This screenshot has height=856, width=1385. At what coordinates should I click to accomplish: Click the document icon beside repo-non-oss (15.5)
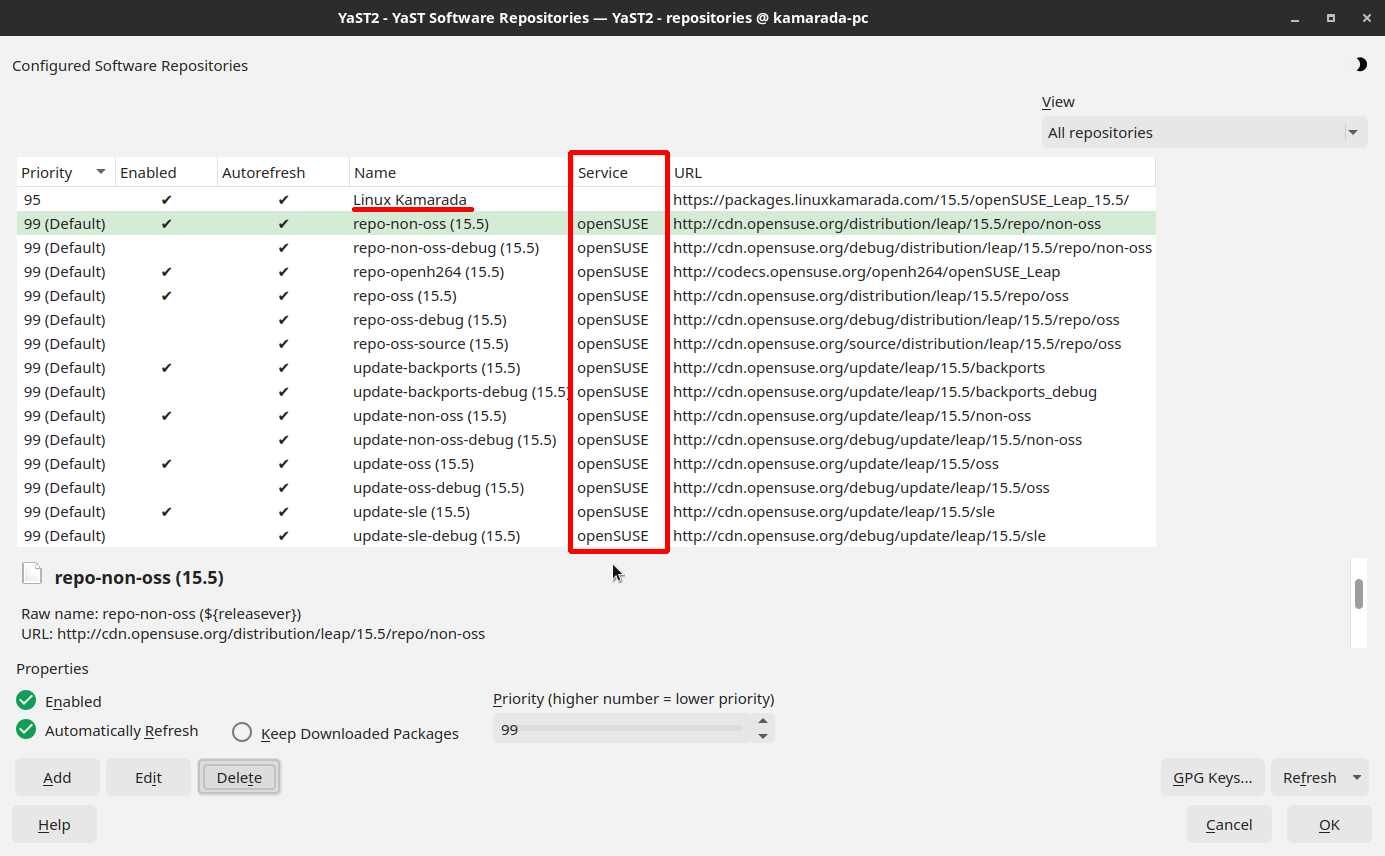(x=33, y=574)
